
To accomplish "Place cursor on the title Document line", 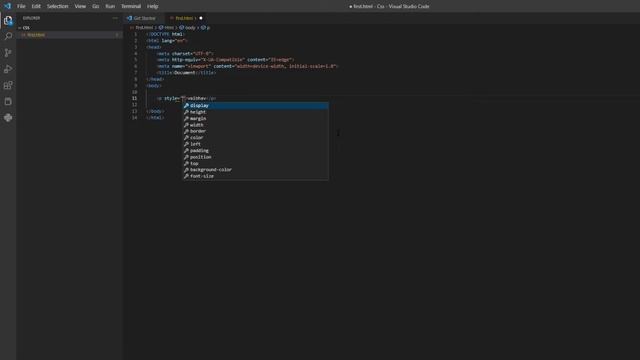I will pos(187,73).
